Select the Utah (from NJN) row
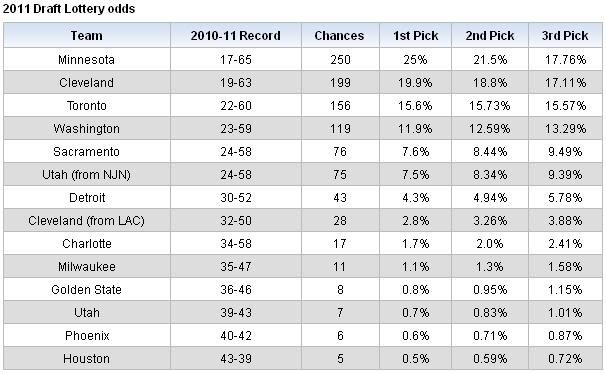Screen dimensions: 606x374 (303, 175)
